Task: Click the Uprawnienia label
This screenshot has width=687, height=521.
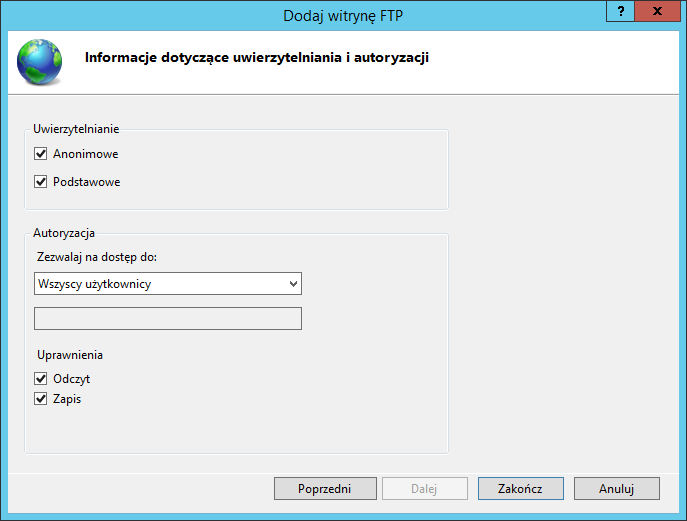Action: pos(70,355)
